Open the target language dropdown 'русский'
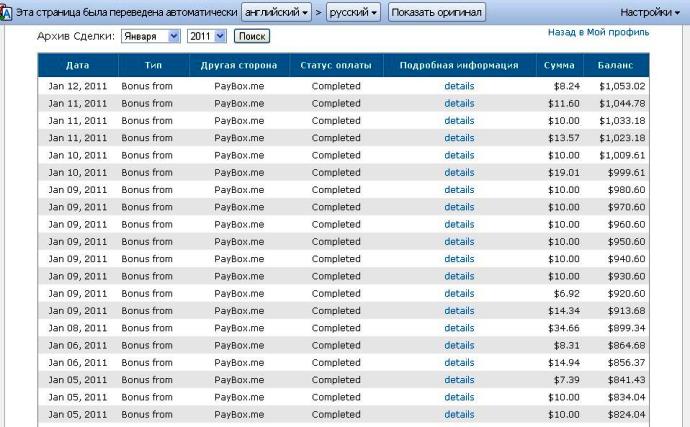The height and width of the screenshot is (427, 690). click(x=353, y=12)
